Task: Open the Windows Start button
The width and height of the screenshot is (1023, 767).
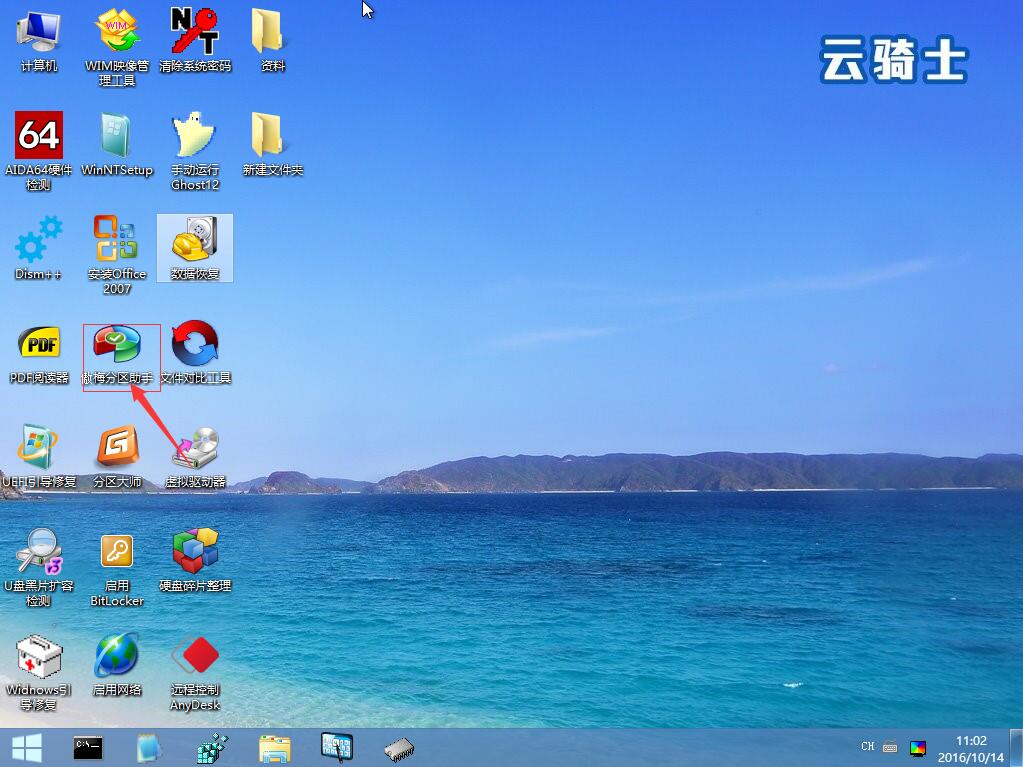Action: point(26,748)
